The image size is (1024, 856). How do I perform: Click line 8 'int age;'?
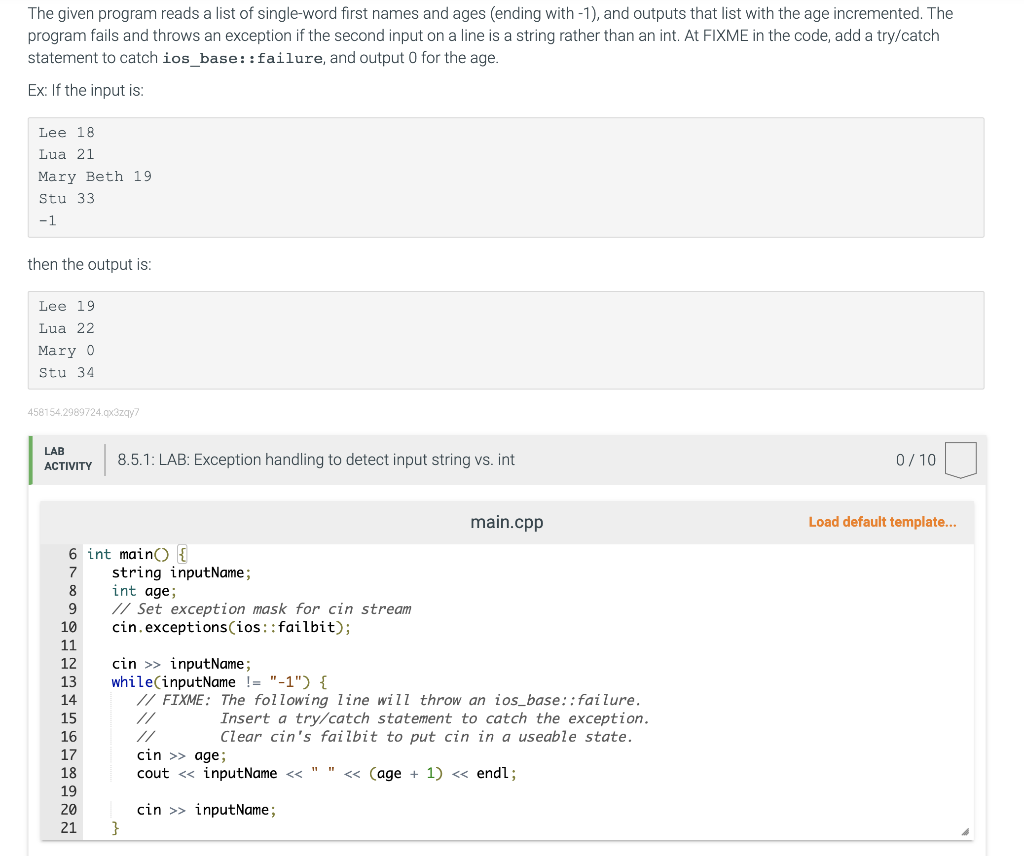tap(144, 591)
